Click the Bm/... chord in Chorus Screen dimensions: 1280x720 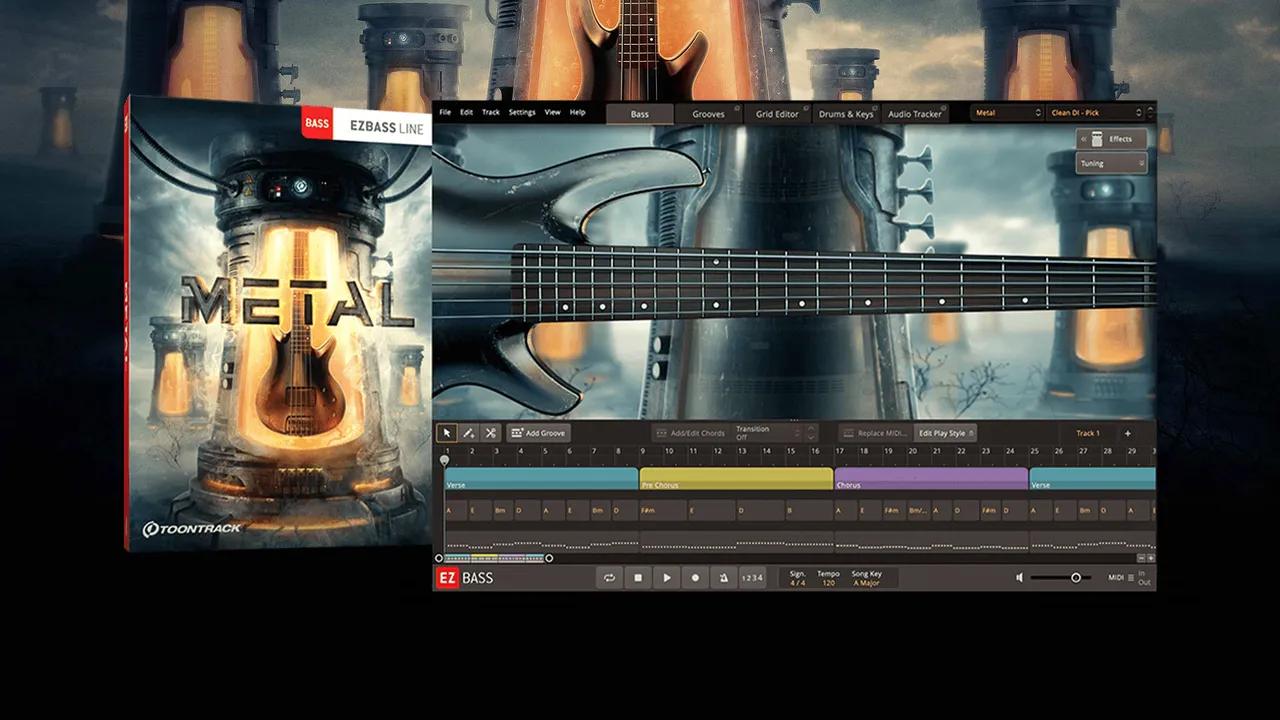(919, 510)
